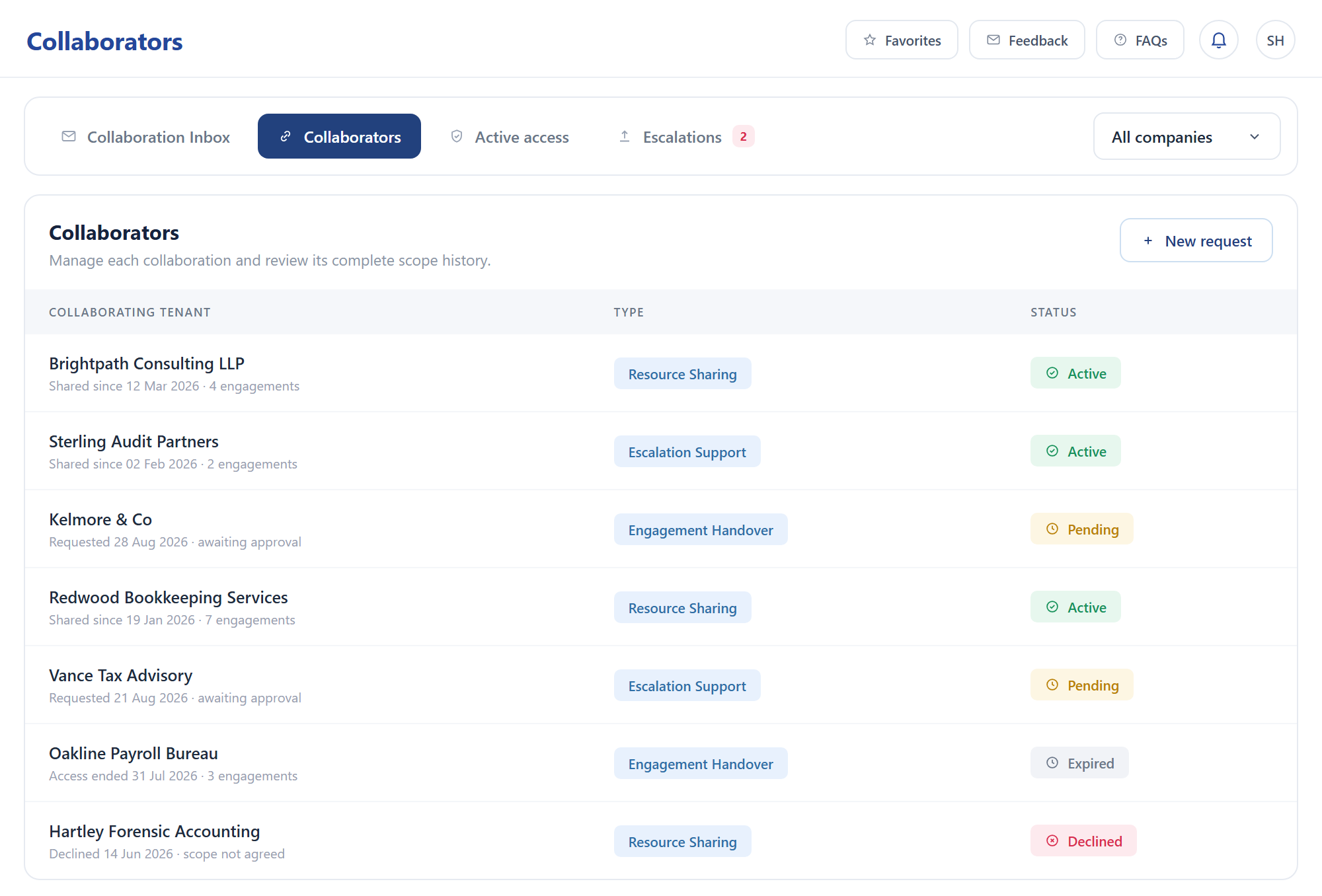Click the clock icon in Oakline's Expired status
This screenshot has height=896, width=1322.
click(1052, 763)
